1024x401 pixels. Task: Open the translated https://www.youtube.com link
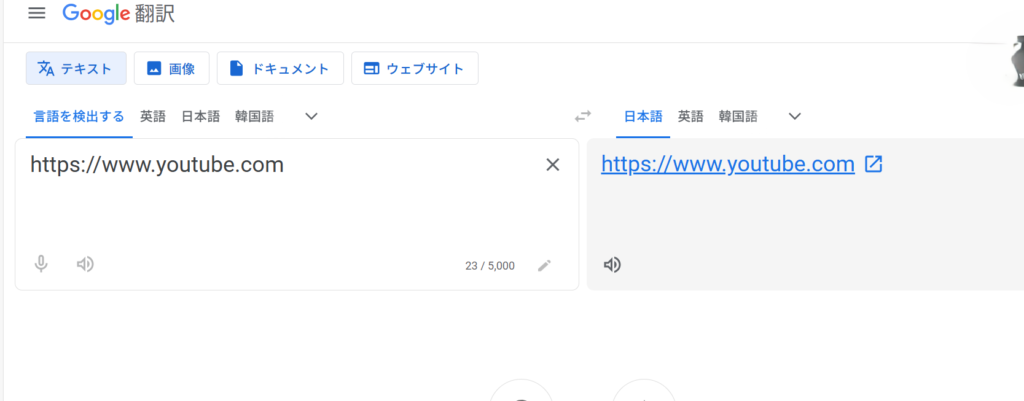pyautogui.click(x=728, y=165)
